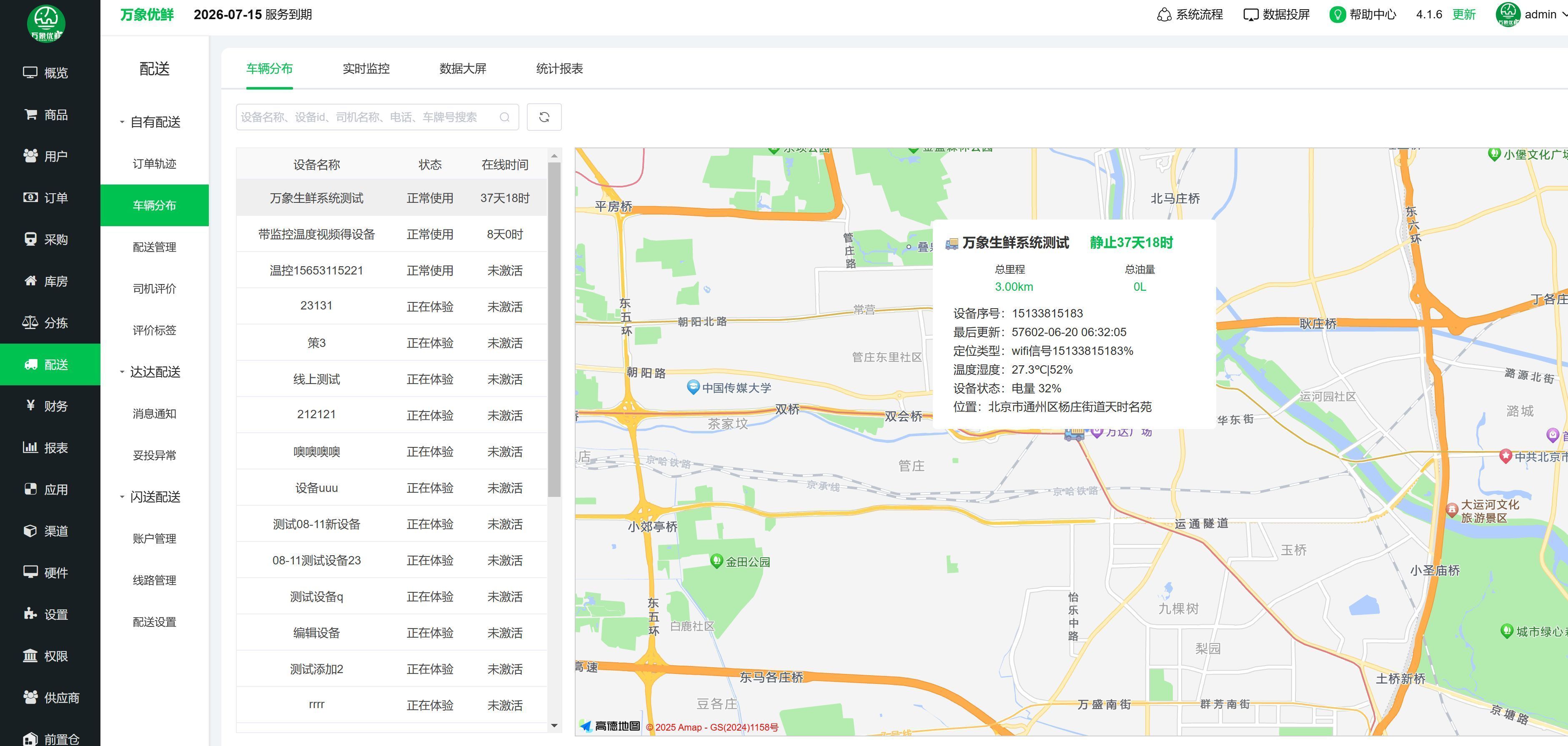Screen dimensions: 1568x746
Task: Click the 供应商 suppliers icon
Action: point(30,697)
